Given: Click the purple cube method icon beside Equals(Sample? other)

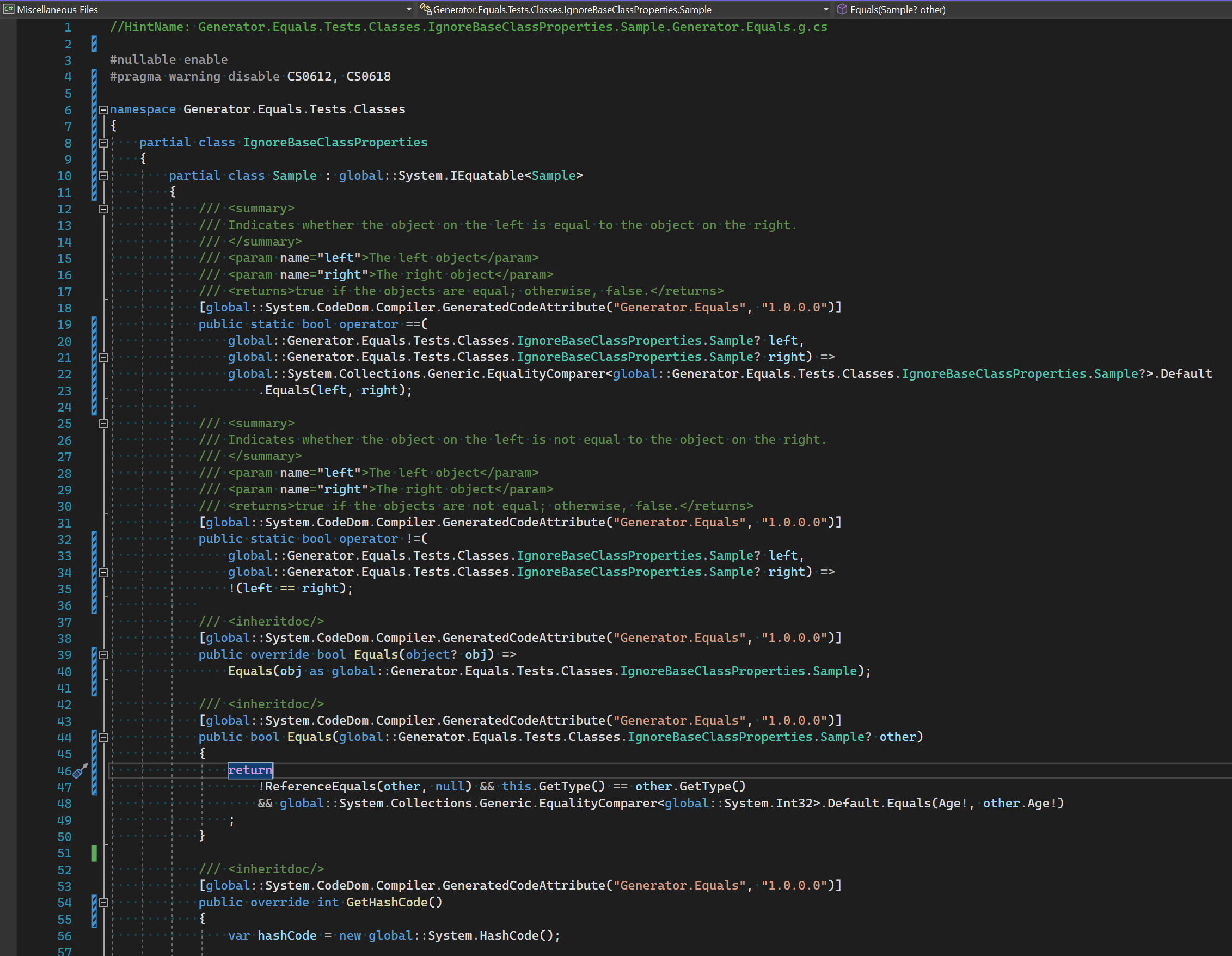Looking at the screenshot, I should [x=842, y=9].
